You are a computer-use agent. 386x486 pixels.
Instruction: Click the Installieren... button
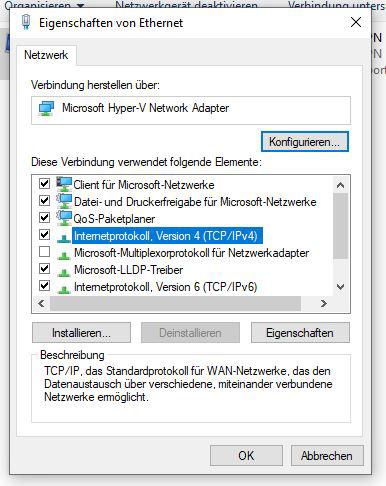81,333
